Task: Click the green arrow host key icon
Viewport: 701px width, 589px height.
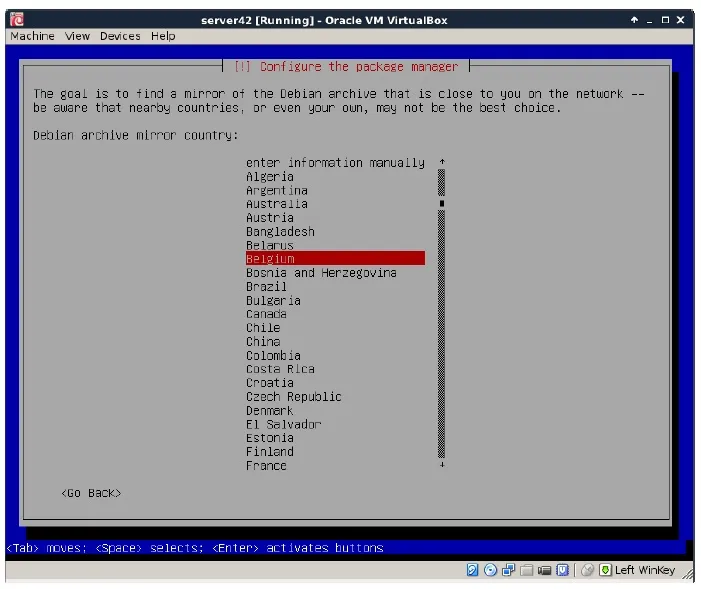Action: (x=605, y=570)
